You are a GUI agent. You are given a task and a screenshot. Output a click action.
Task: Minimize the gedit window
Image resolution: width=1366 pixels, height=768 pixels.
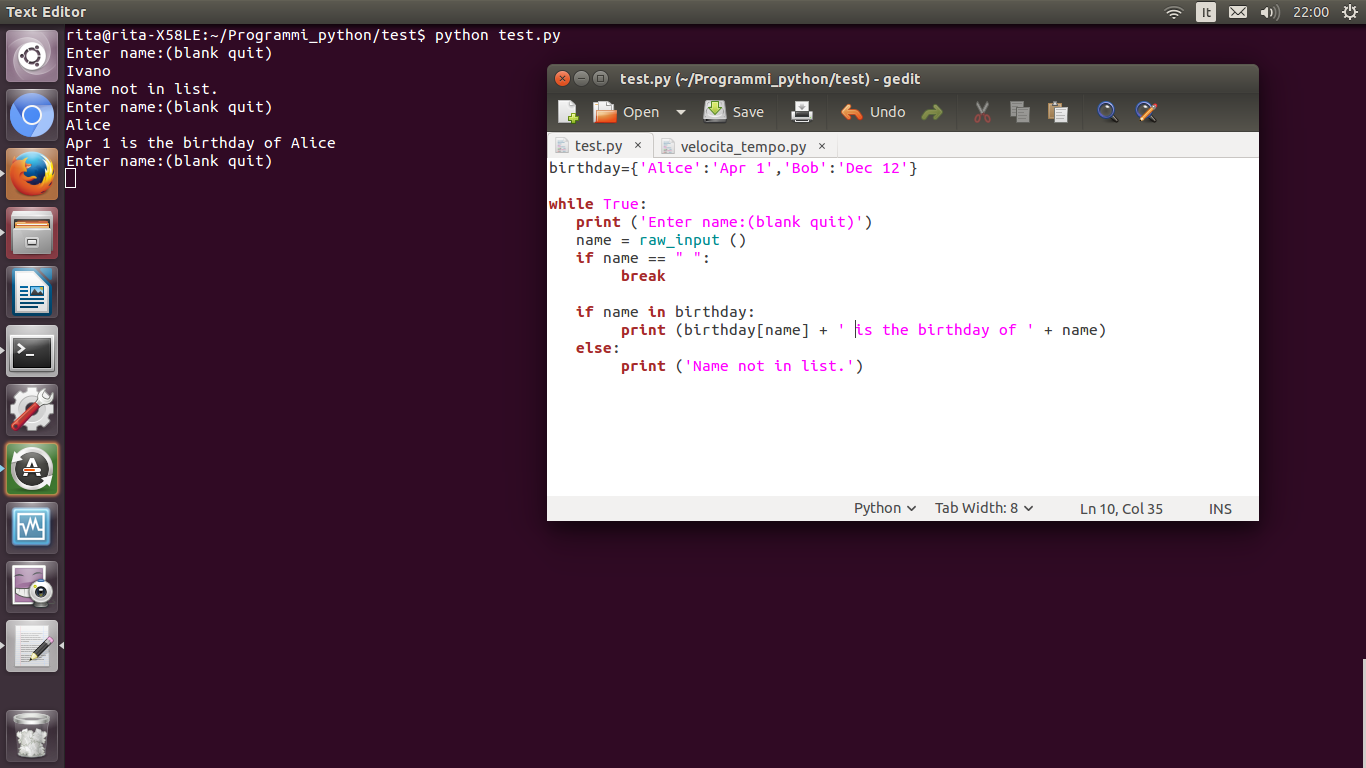click(581, 78)
